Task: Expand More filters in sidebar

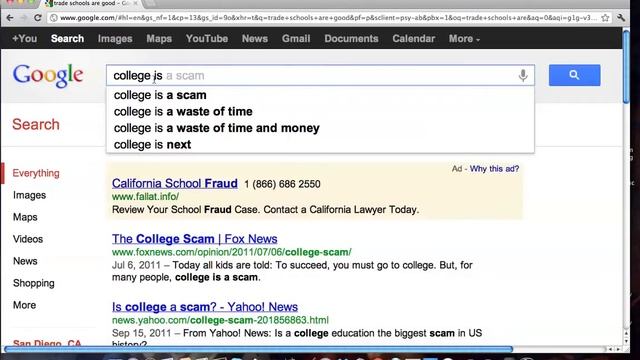Action: 24,305
